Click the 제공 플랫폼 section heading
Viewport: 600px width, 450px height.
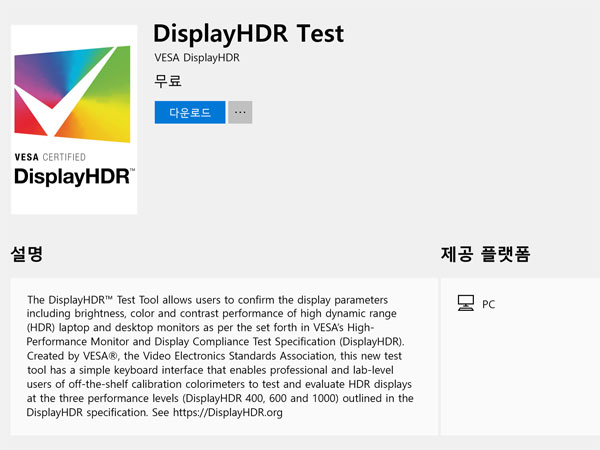tap(485, 254)
